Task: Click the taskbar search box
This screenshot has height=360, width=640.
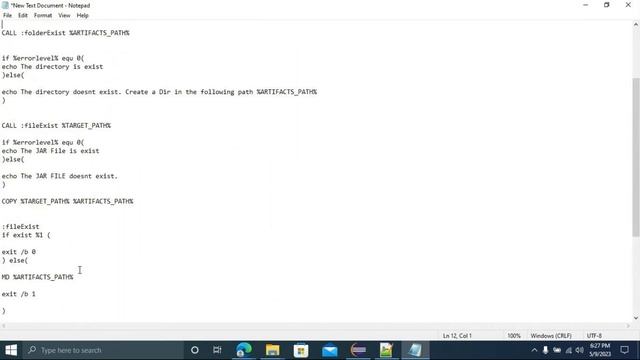Action: (x=103, y=350)
